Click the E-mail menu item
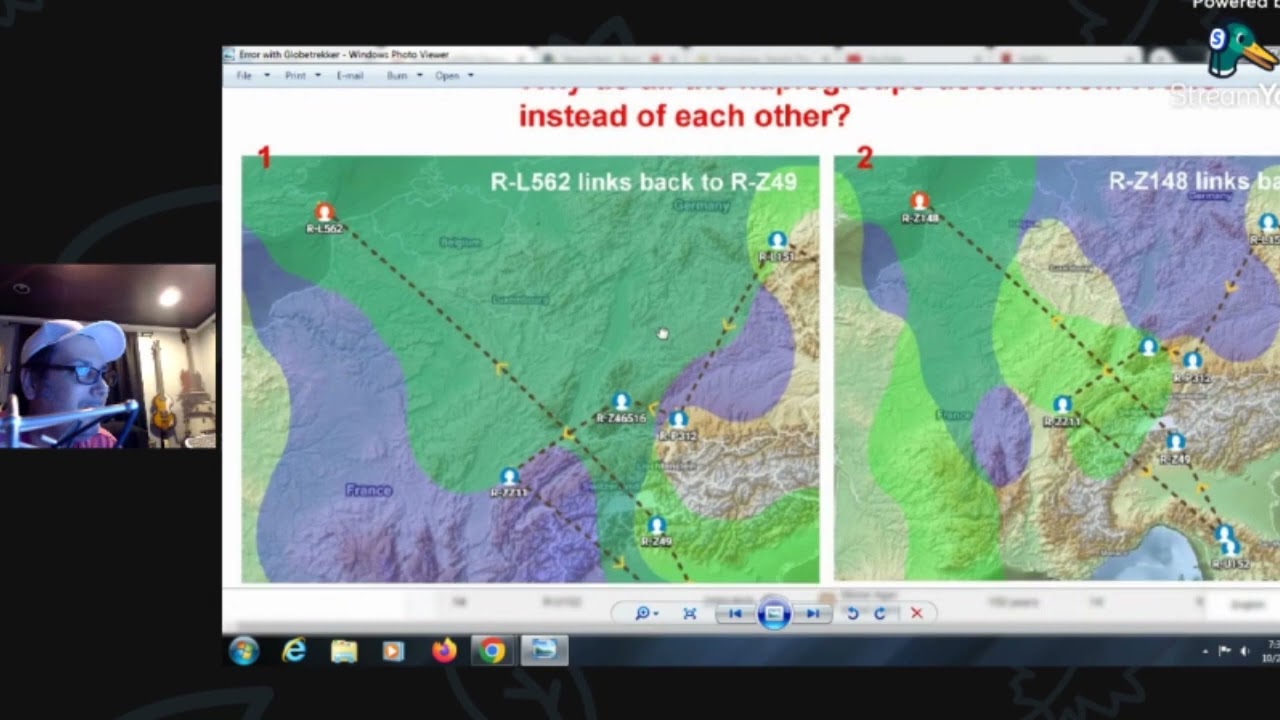 coord(350,76)
